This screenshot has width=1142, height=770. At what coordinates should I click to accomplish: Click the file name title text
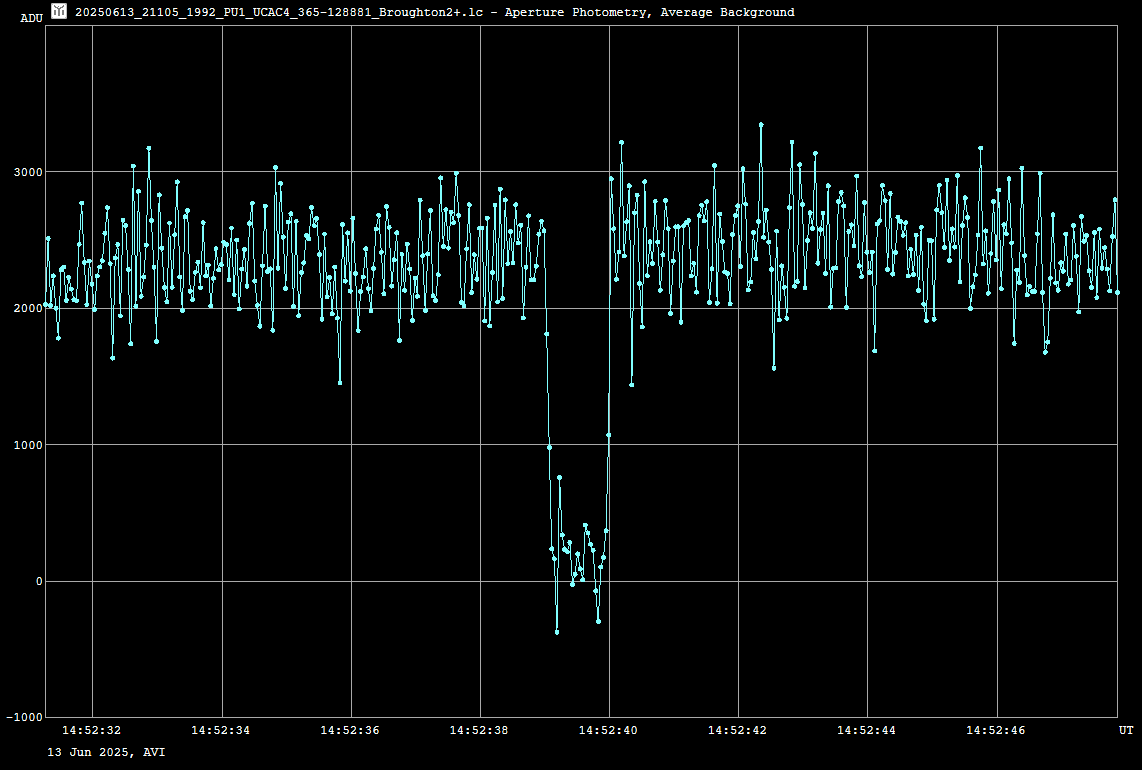pyautogui.click(x=434, y=13)
